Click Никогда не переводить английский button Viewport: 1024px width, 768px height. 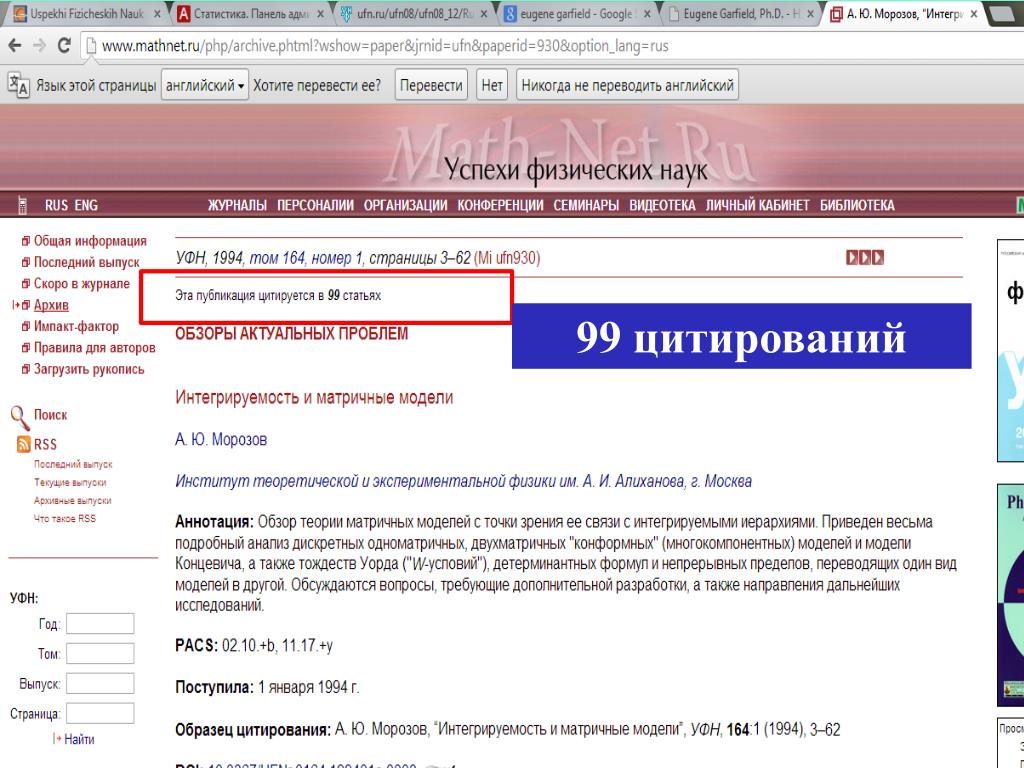point(627,86)
